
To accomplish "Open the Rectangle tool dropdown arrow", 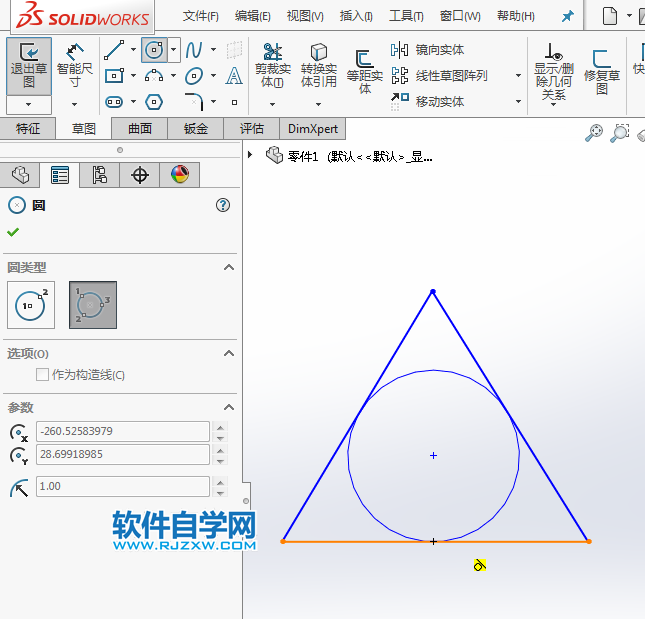I will click(133, 76).
